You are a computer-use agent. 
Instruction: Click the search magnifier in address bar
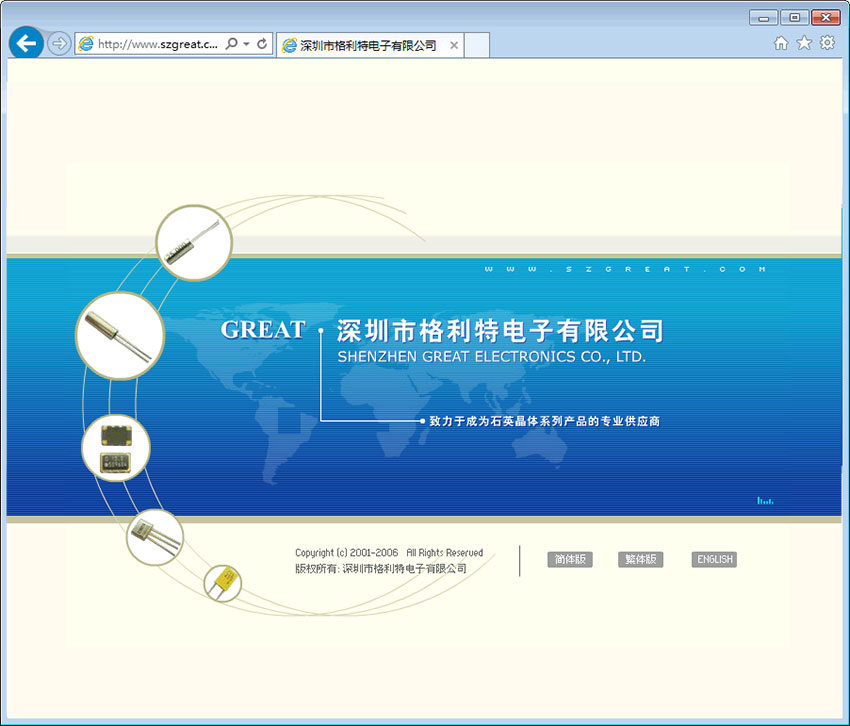click(x=232, y=44)
